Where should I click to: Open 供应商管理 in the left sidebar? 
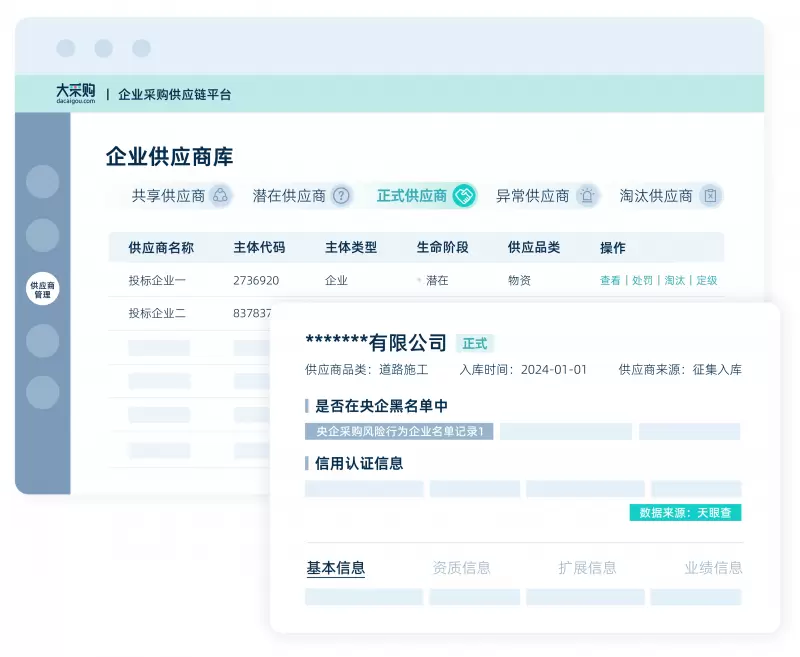[x=42, y=290]
